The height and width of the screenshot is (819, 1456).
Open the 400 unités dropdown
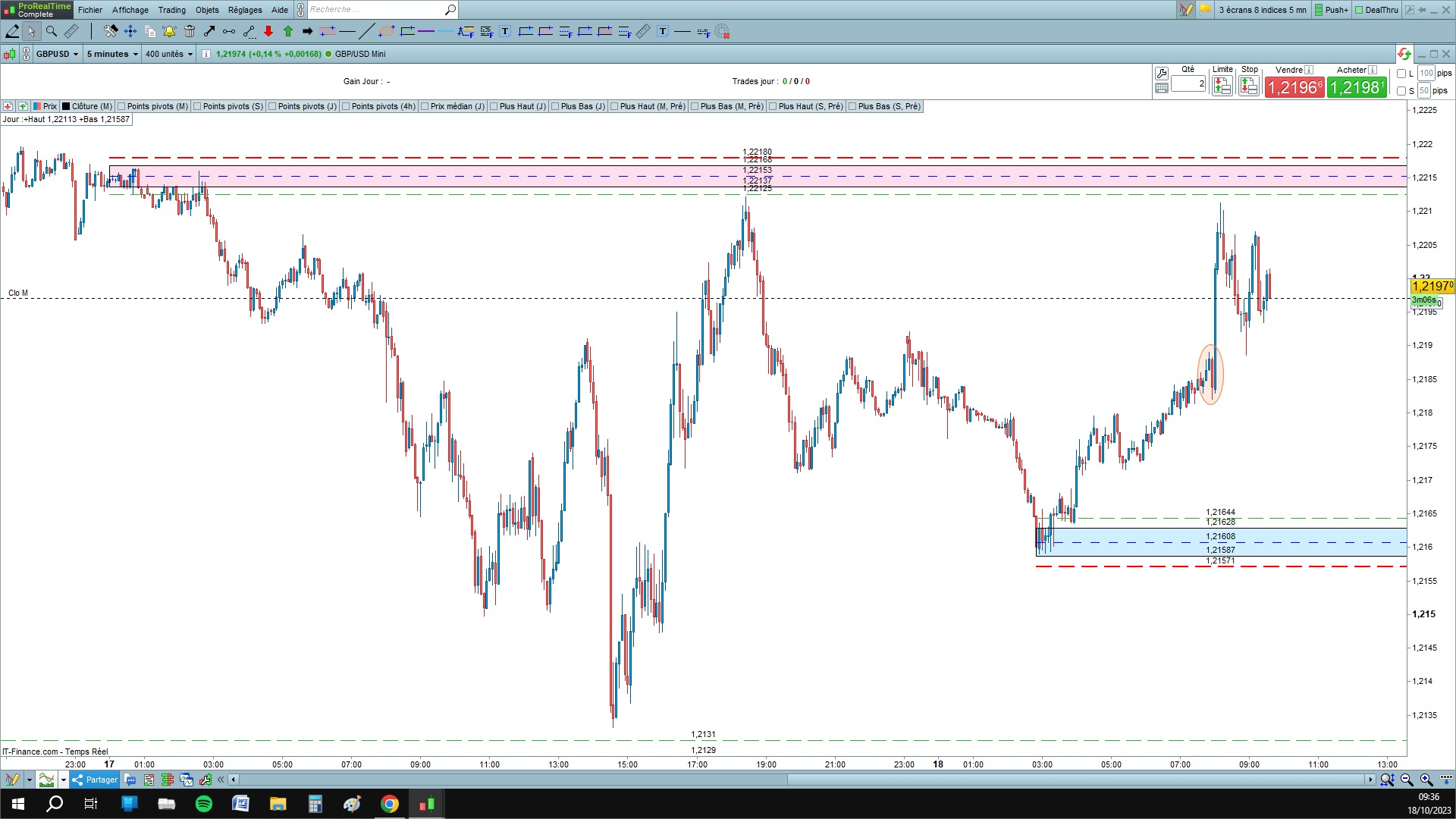click(x=169, y=54)
